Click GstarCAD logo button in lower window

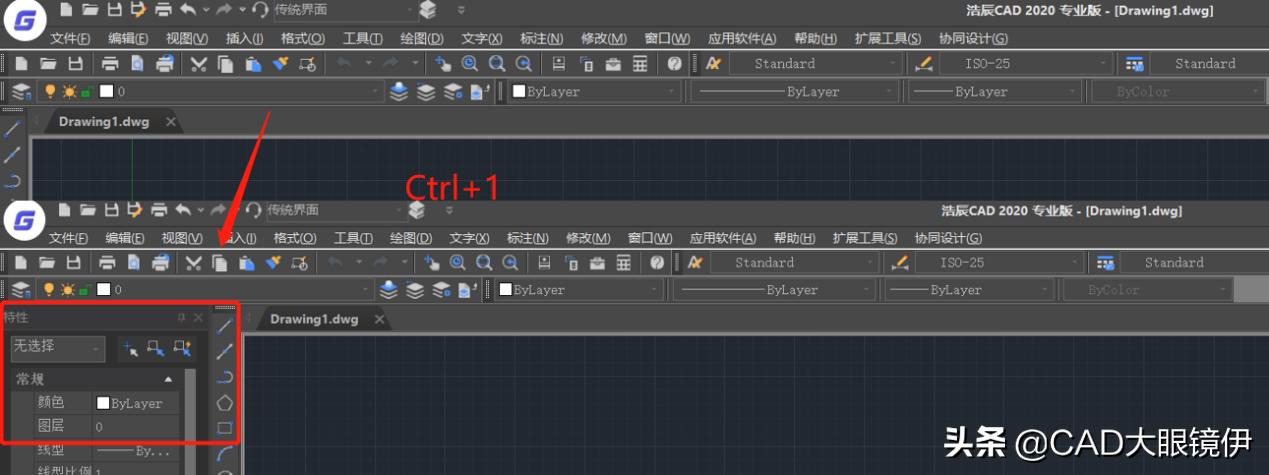22,220
